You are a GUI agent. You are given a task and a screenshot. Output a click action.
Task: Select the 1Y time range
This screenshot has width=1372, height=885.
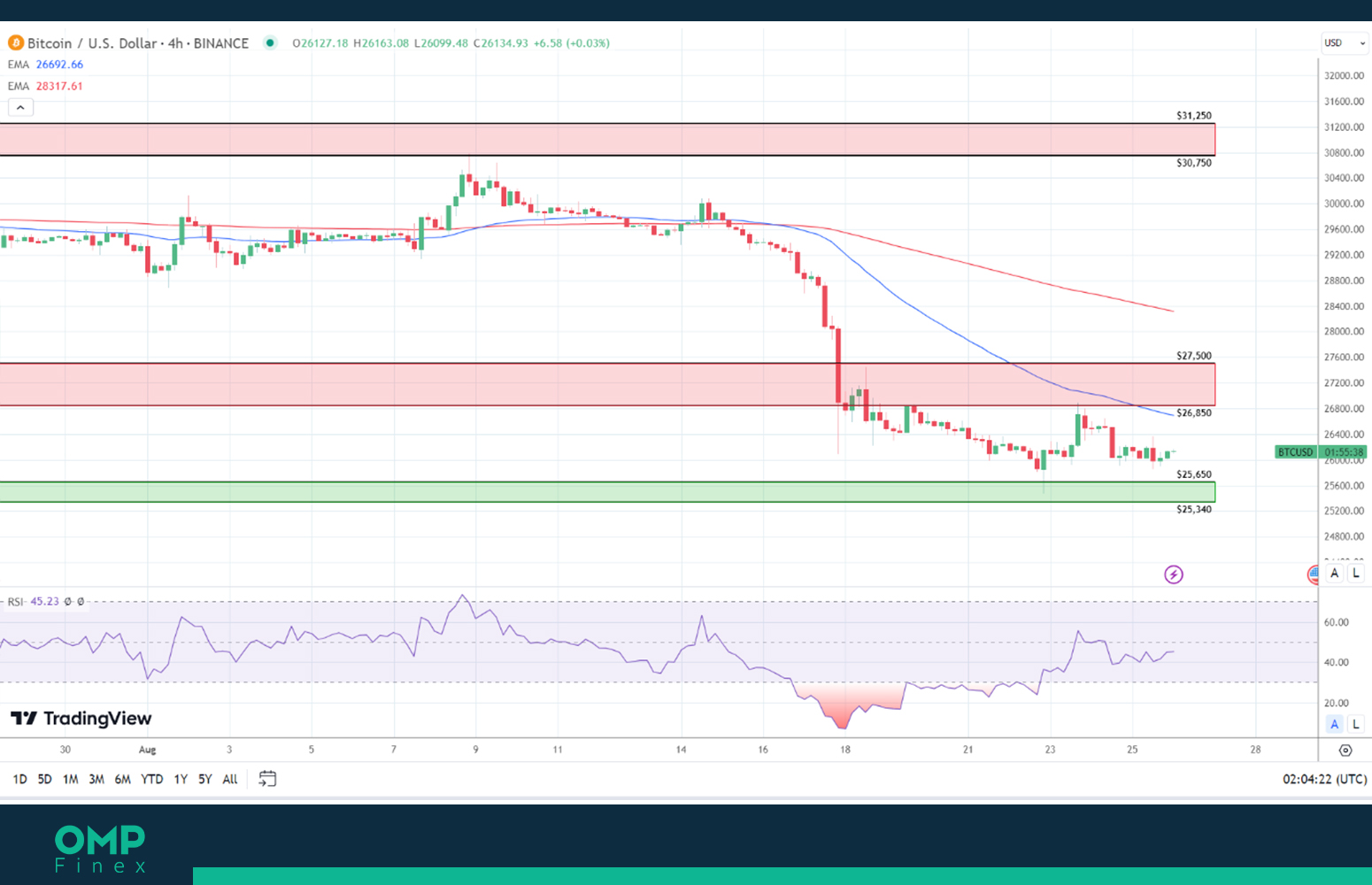[181, 779]
